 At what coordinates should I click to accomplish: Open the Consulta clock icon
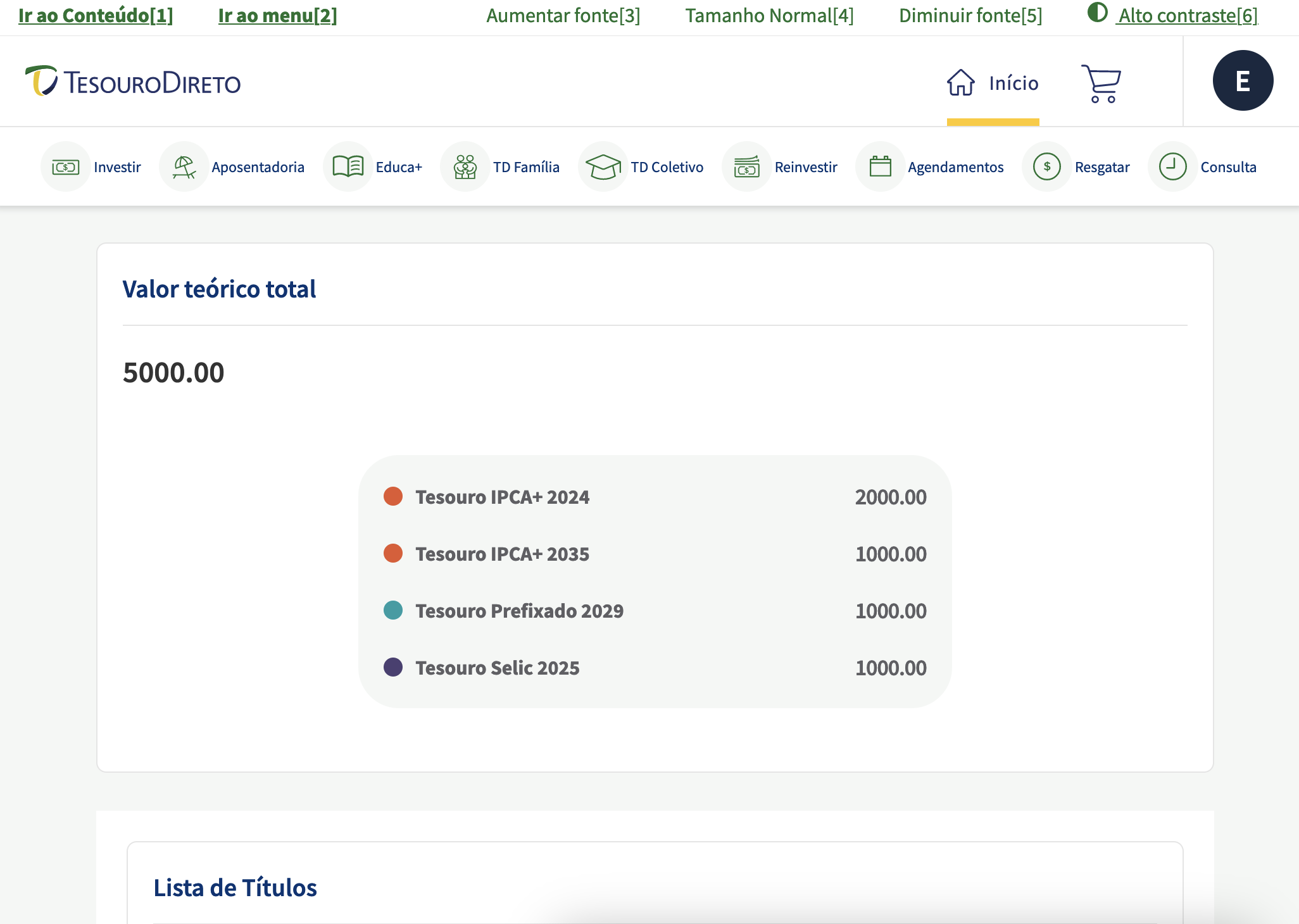1173,167
